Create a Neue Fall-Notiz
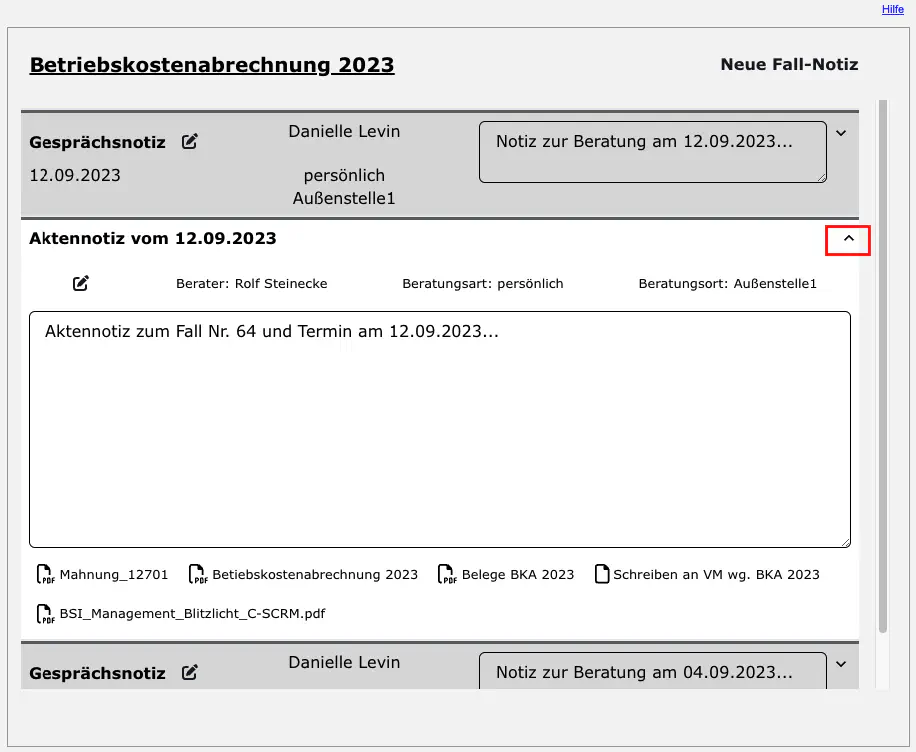 pos(789,65)
